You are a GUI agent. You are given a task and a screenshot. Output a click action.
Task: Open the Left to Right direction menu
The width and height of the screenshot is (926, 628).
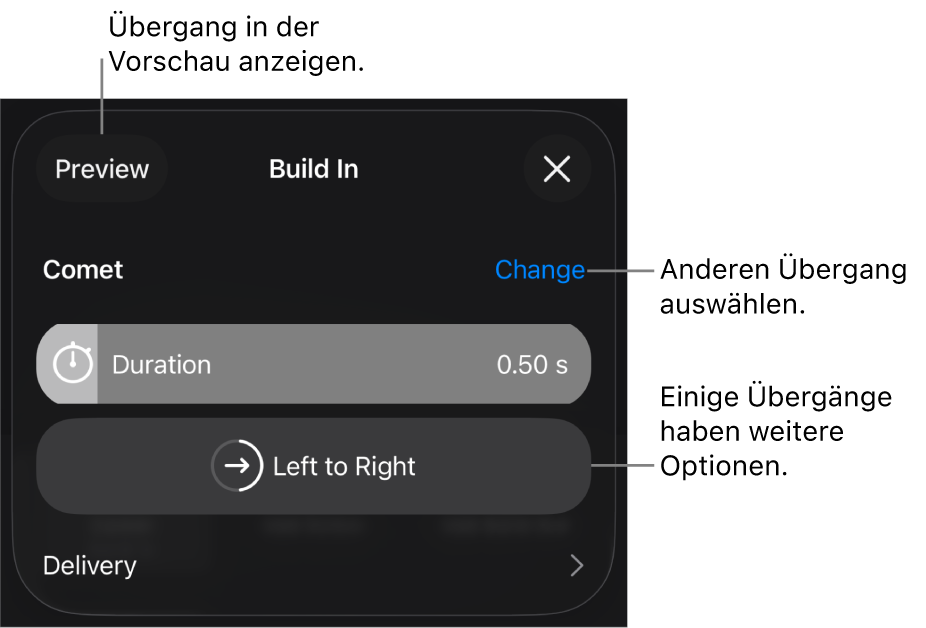(313, 466)
